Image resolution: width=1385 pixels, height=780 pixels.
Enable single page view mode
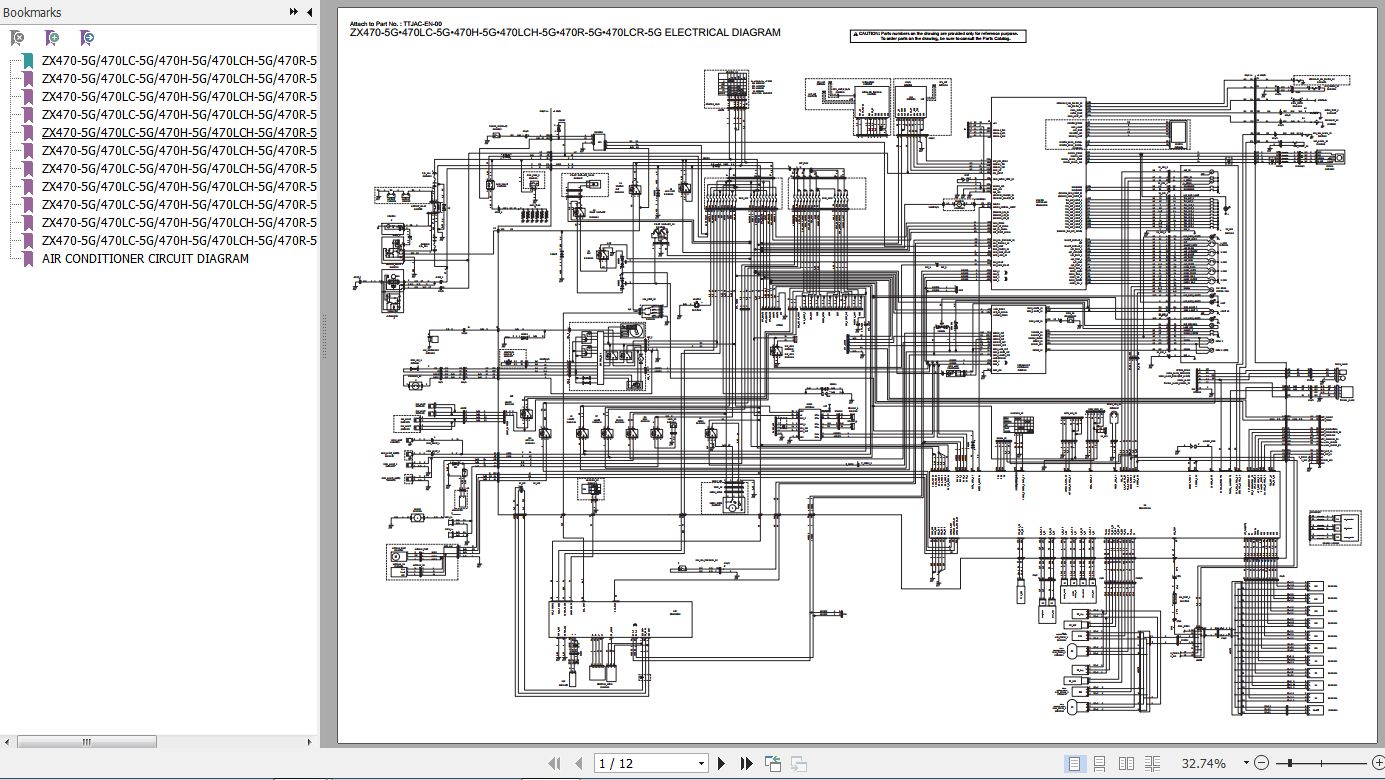(x=1074, y=763)
